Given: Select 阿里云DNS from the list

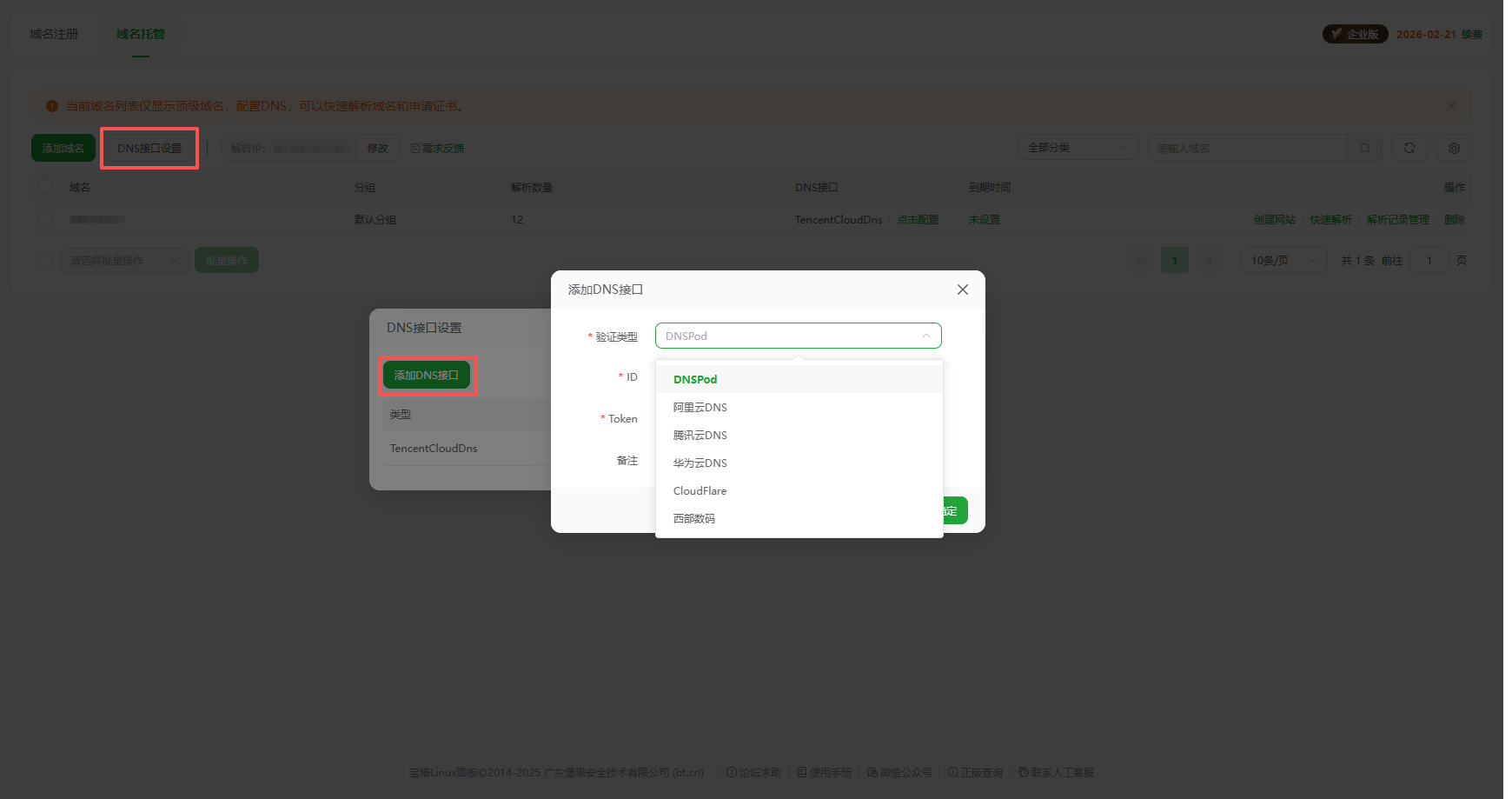Looking at the screenshot, I should point(700,407).
